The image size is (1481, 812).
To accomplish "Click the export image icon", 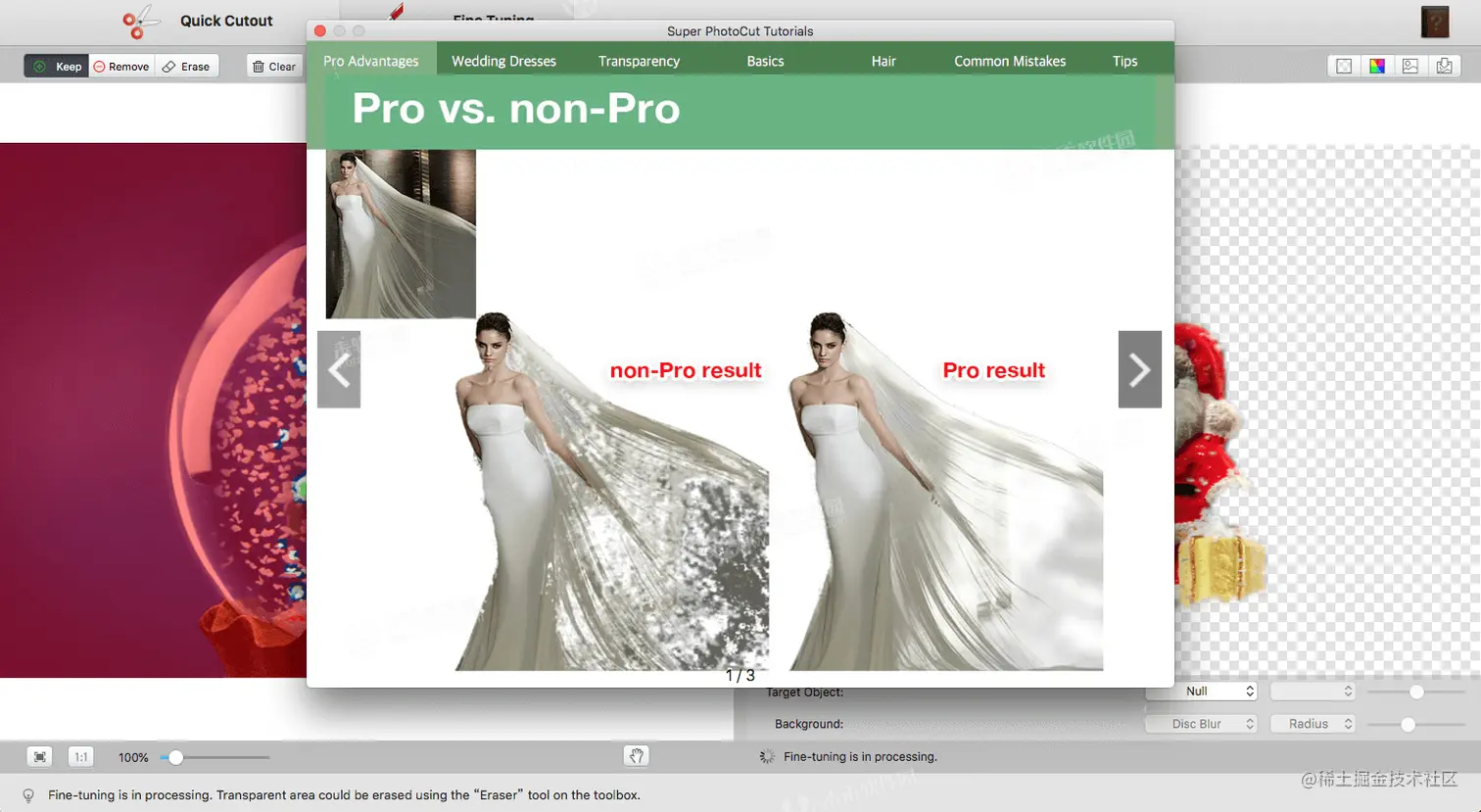I will point(1444,66).
